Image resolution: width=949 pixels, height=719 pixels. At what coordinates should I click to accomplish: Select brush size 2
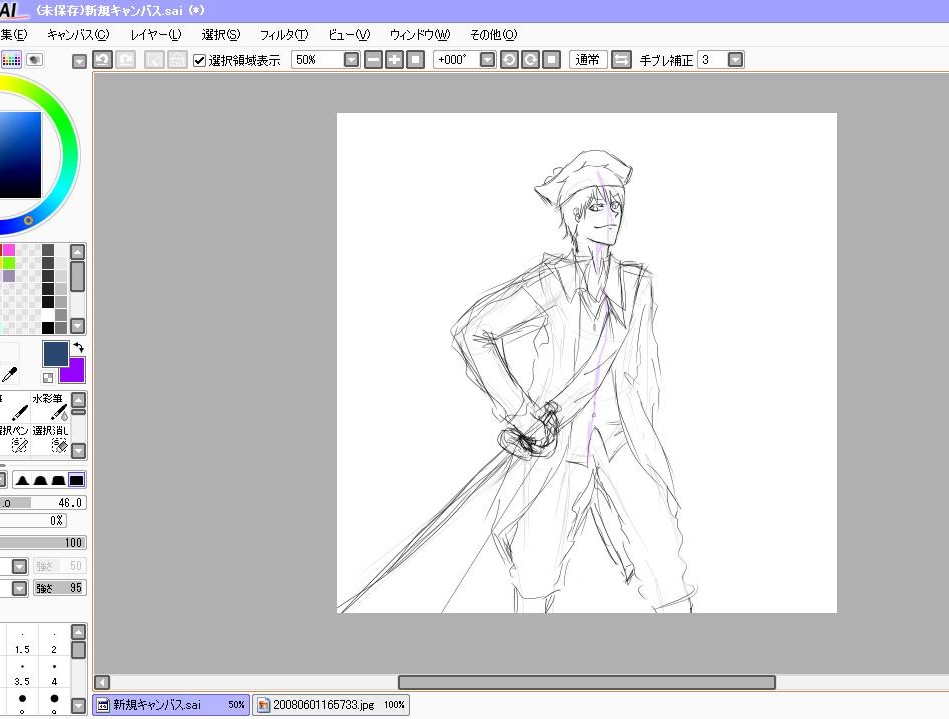(54, 642)
